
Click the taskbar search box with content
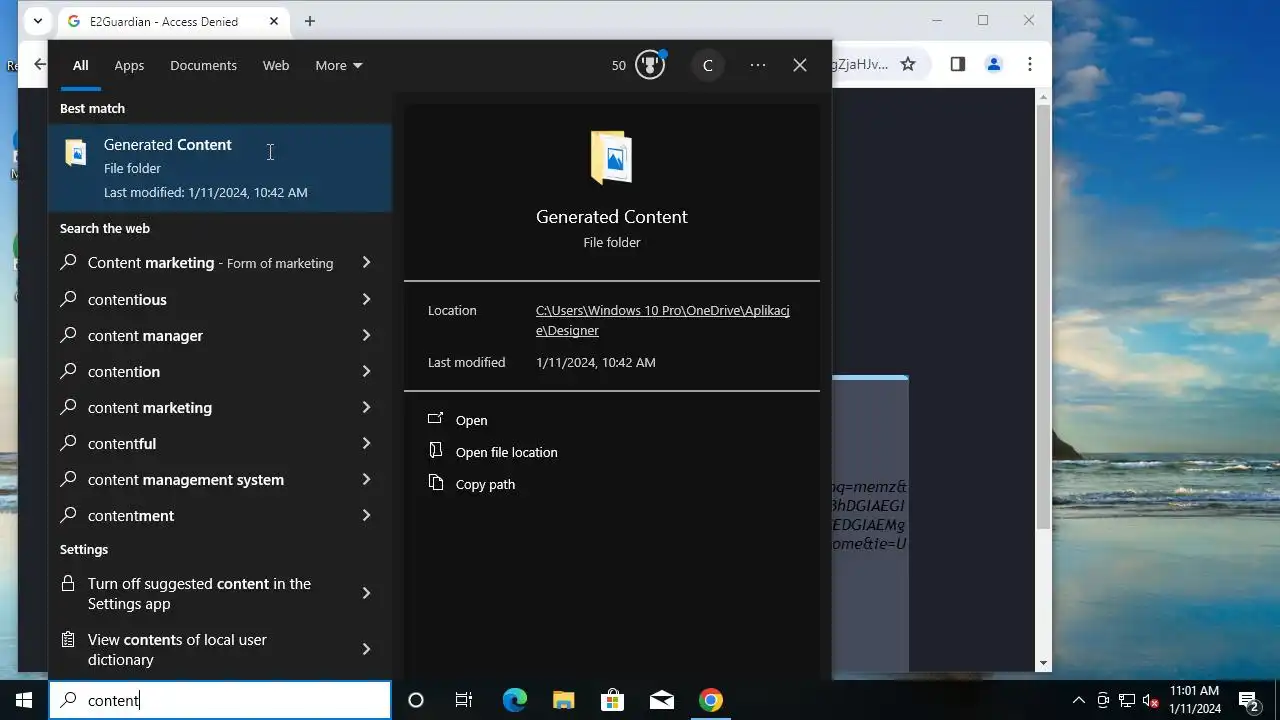click(x=220, y=700)
